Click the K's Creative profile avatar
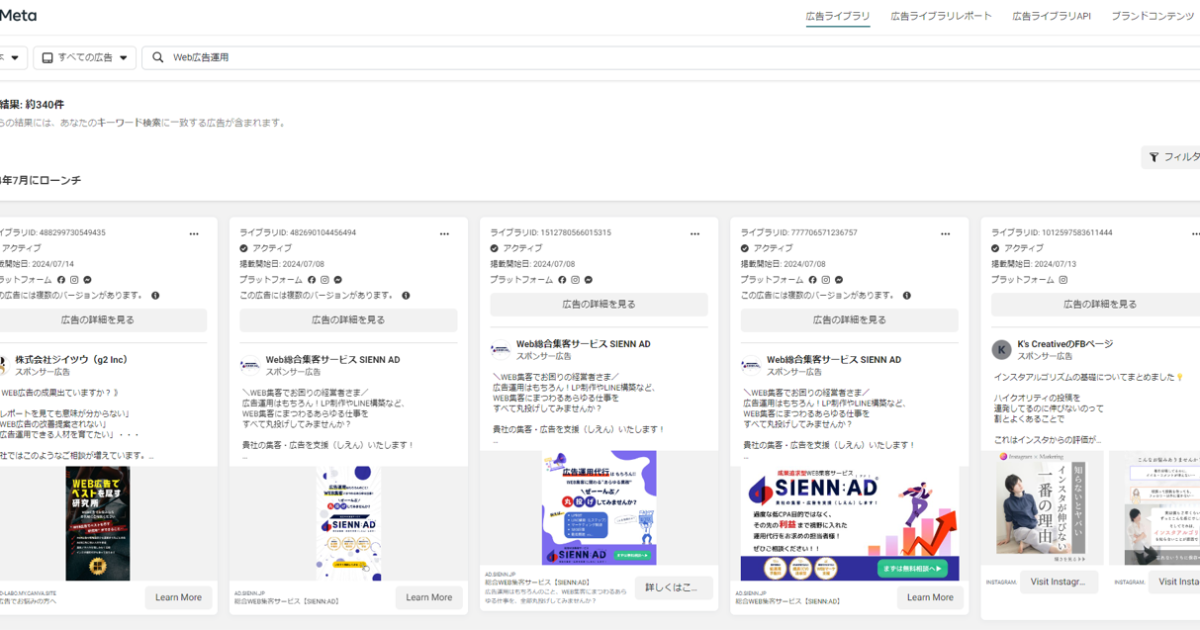Viewport: 1200px width, 630px height. [x=1001, y=349]
